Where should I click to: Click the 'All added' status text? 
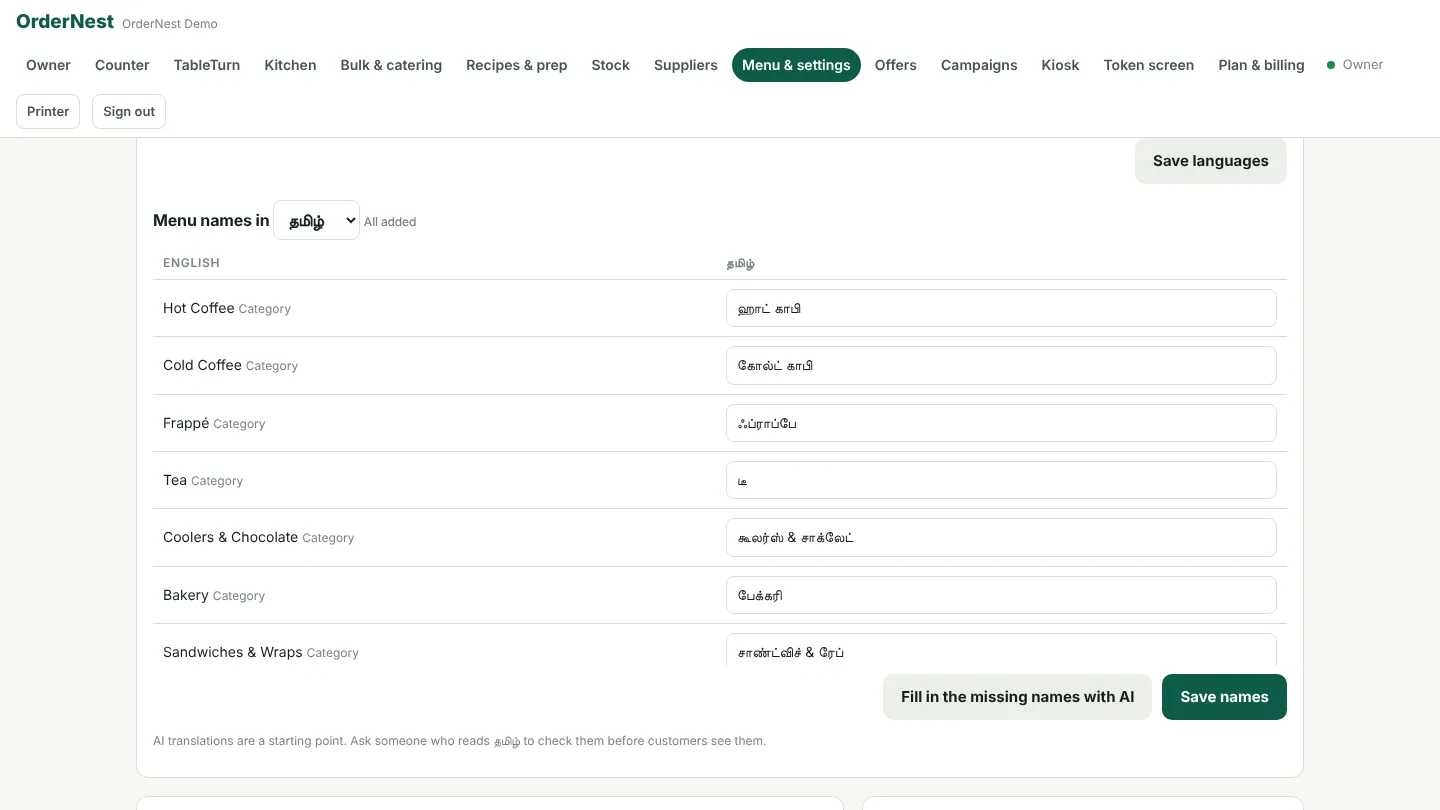pyautogui.click(x=390, y=222)
